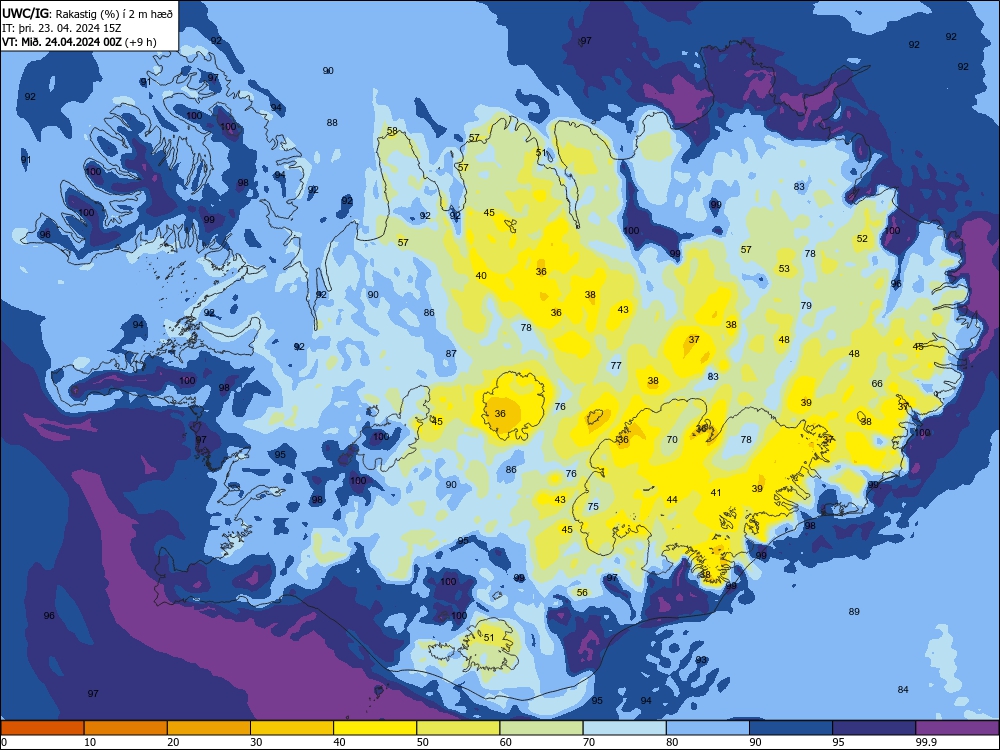The image size is (1000, 750).
Task: Click the 'VT: Mið. 24.04.2024 00Z (+9 h)' line
Action: 79,42
